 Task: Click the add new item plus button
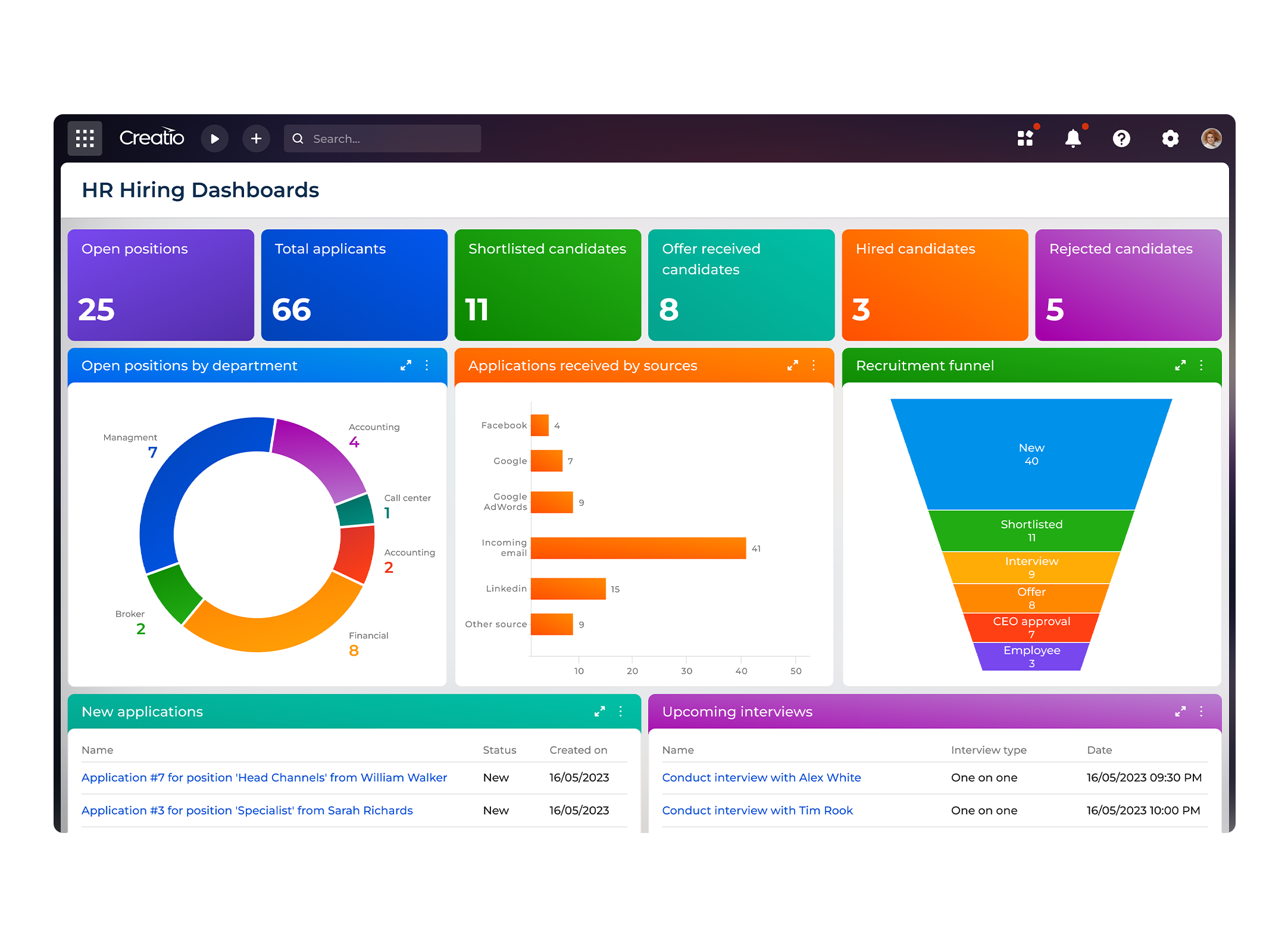pyautogui.click(x=257, y=138)
